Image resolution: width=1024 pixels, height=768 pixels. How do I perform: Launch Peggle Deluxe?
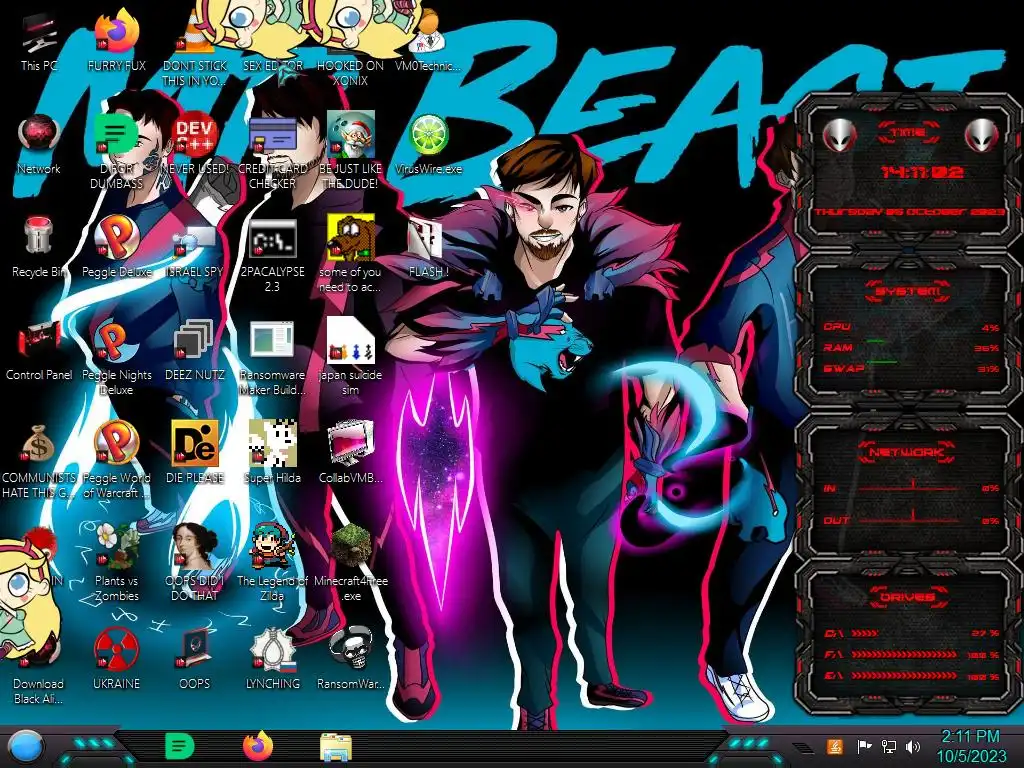pyautogui.click(x=116, y=248)
